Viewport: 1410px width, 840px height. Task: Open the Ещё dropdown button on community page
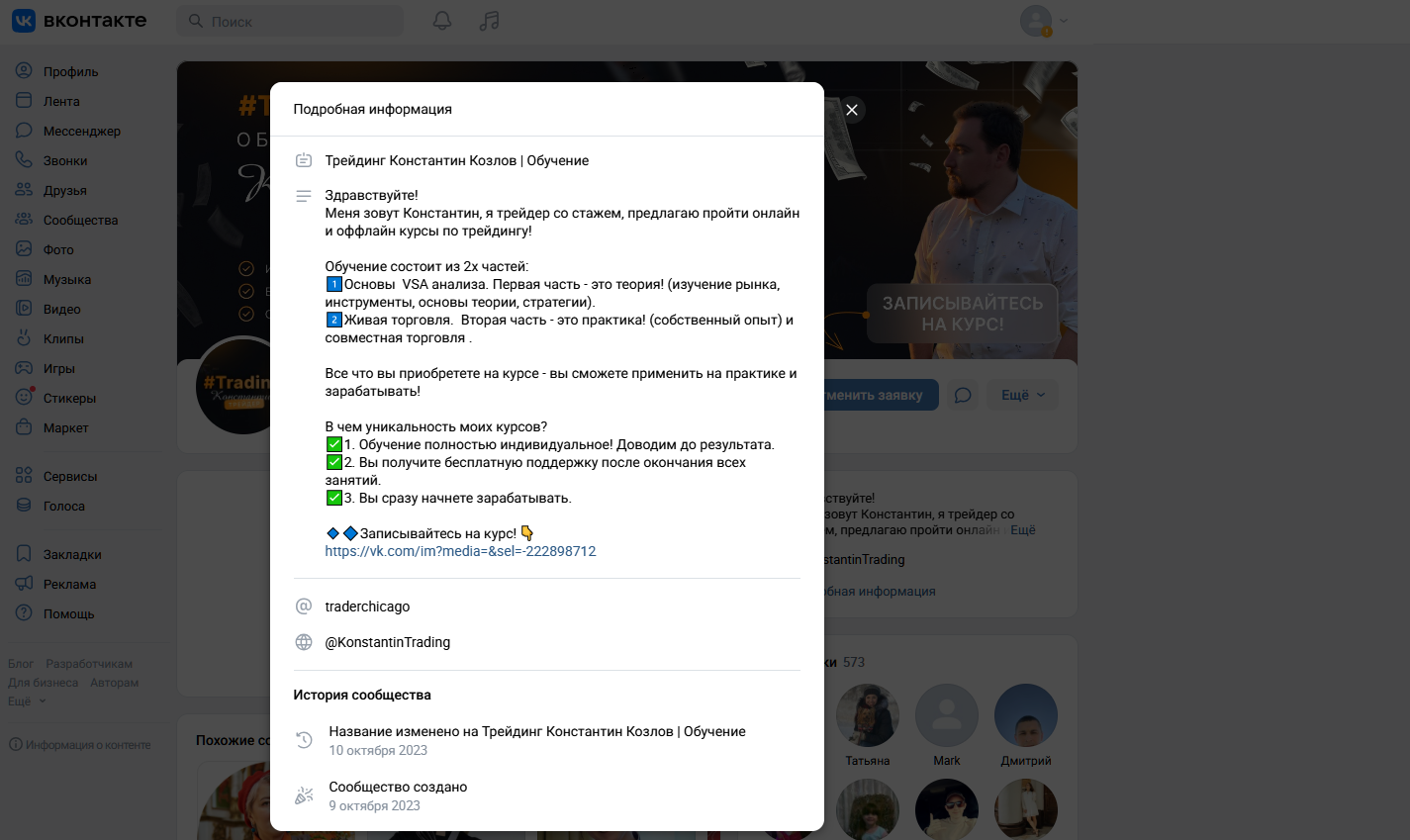pyautogui.click(x=1023, y=395)
